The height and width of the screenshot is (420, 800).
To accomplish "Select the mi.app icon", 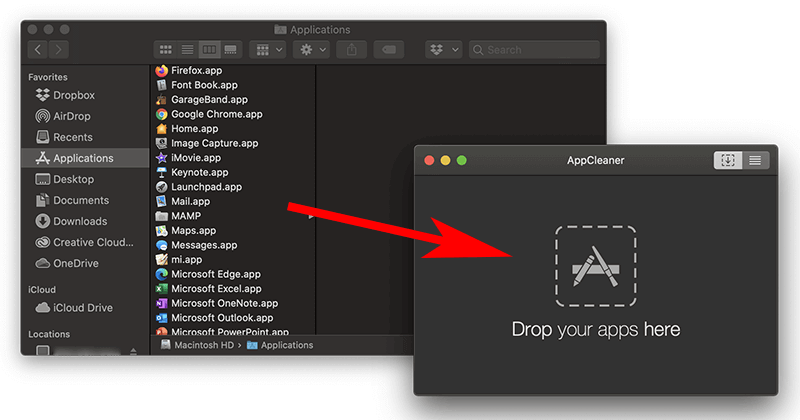I will coord(162,260).
